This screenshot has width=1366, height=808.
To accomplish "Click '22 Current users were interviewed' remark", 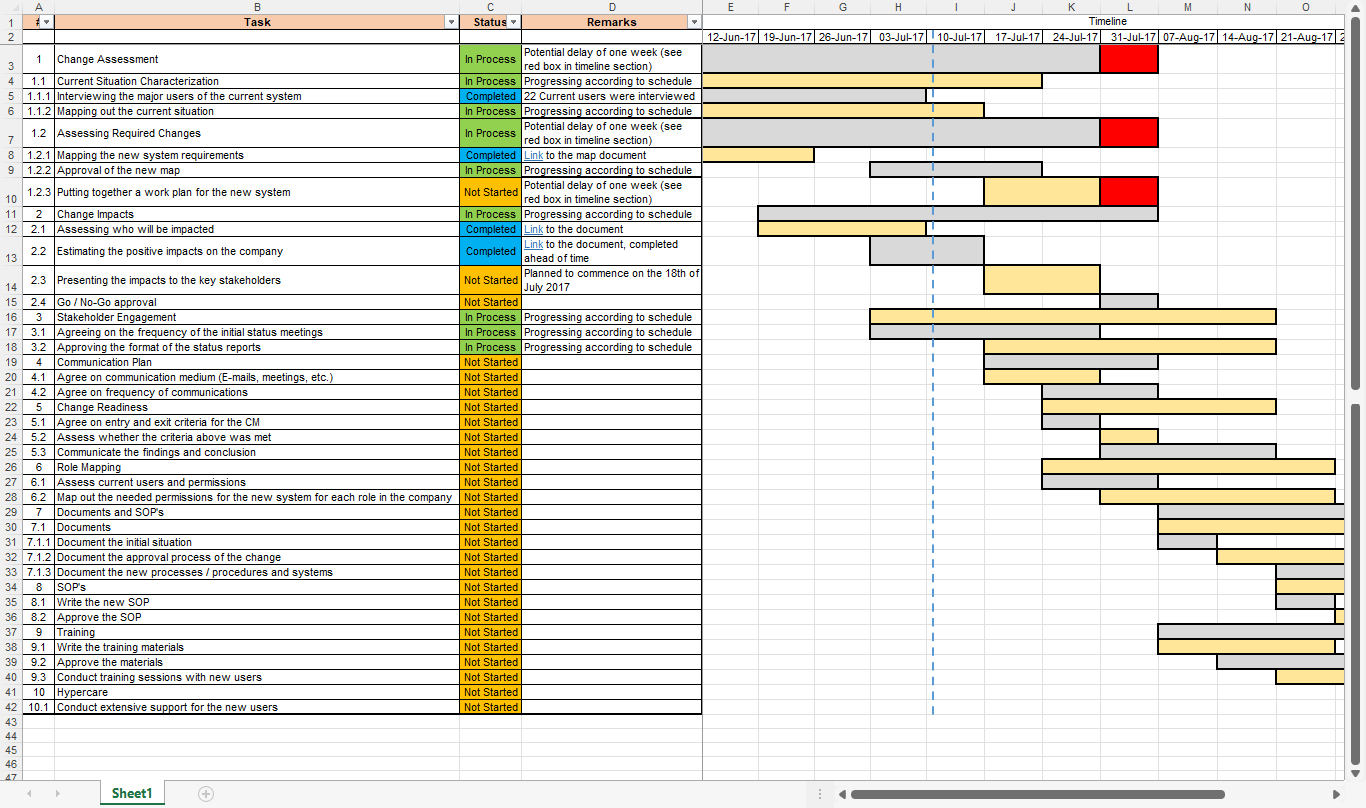I will [x=612, y=96].
